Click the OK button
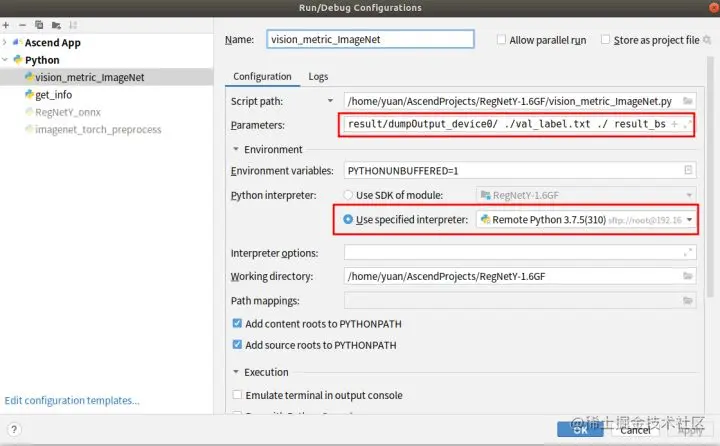The width and height of the screenshot is (720, 446). tap(580, 430)
